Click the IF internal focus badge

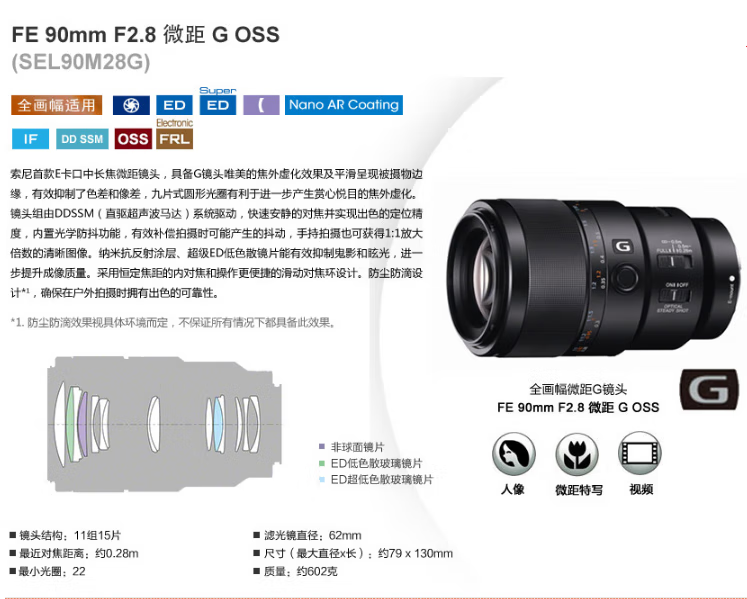tap(30, 139)
